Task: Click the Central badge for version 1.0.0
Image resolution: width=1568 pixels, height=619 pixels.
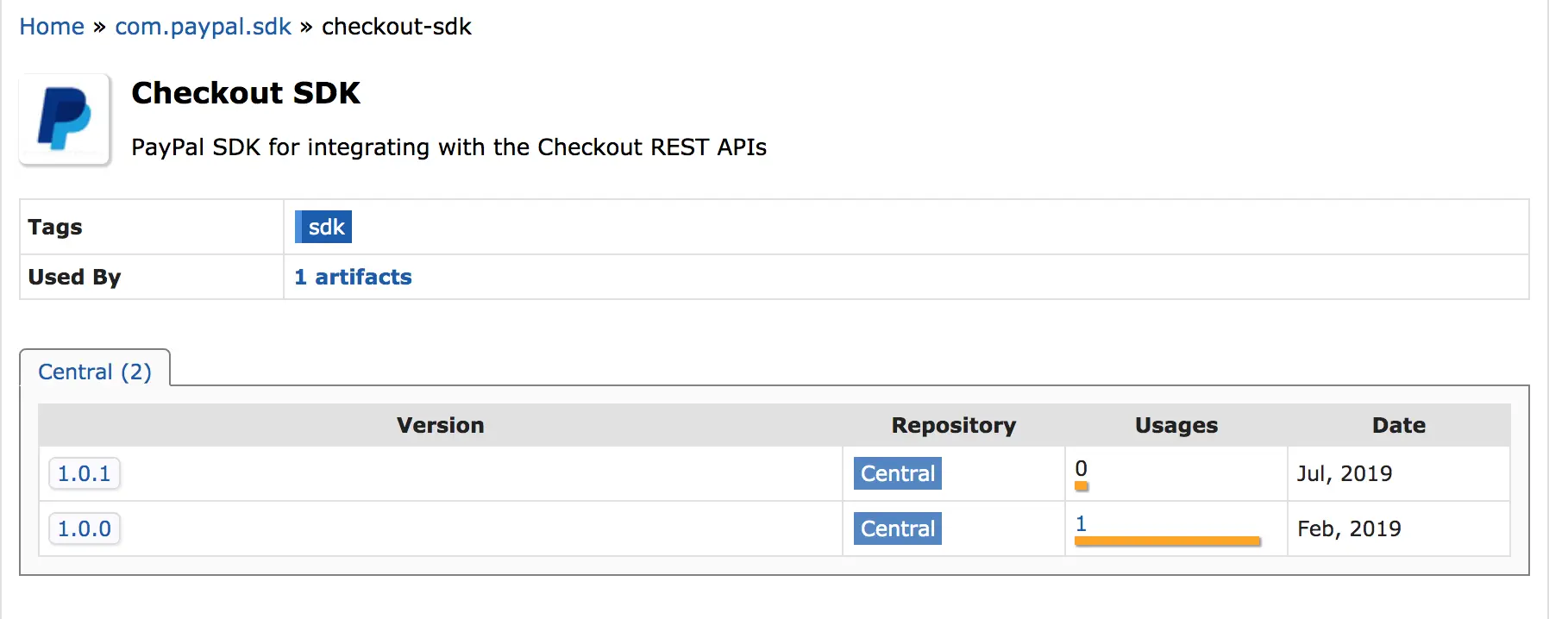Action: pos(897,528)
